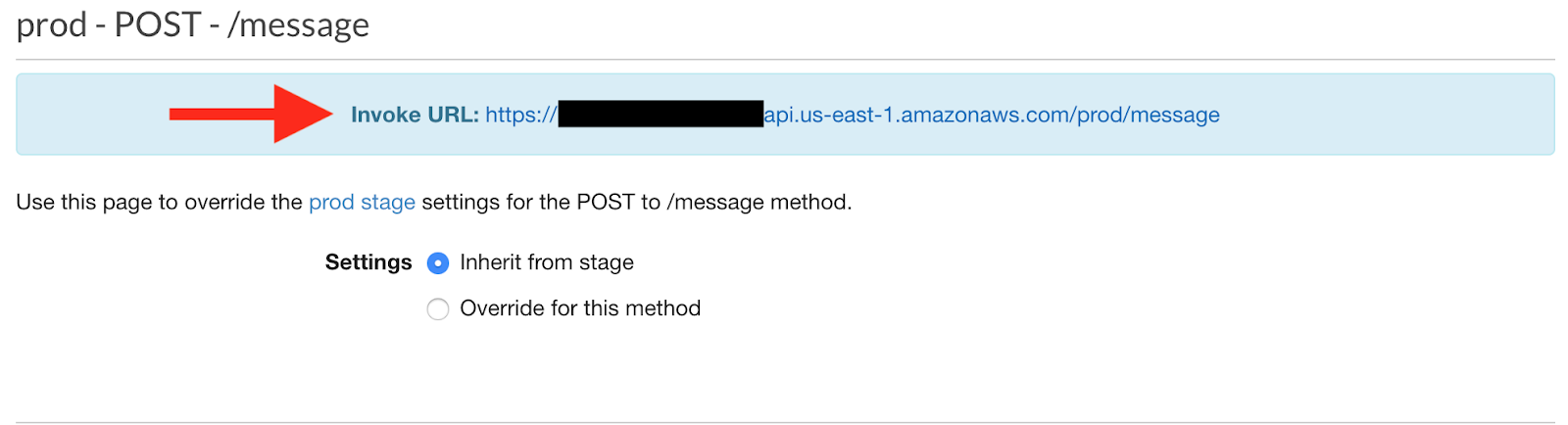
Task: Open the Invoke URL hyperlink
Action: (x=853, y=115)
